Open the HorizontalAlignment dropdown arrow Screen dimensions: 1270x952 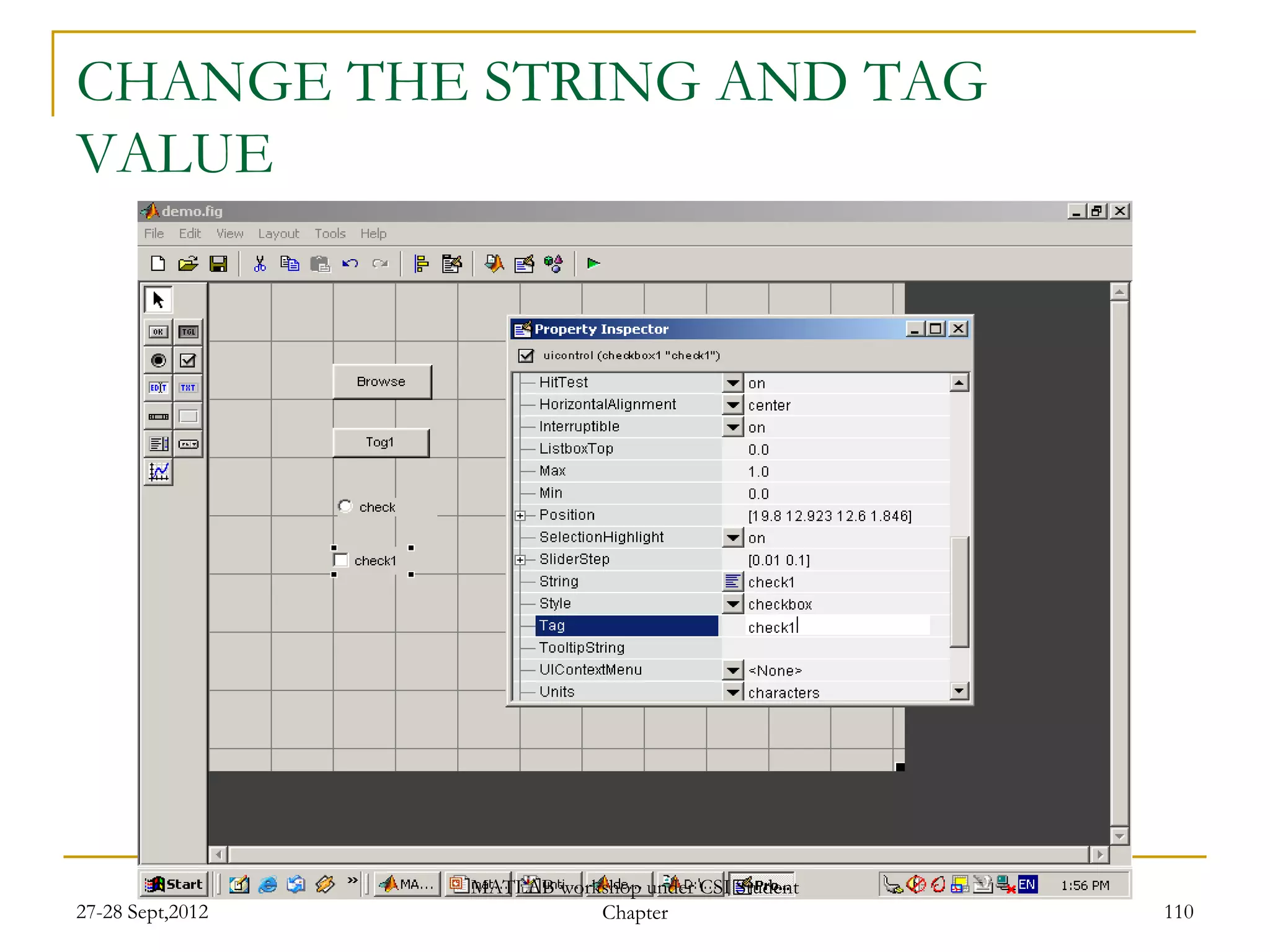733,405
